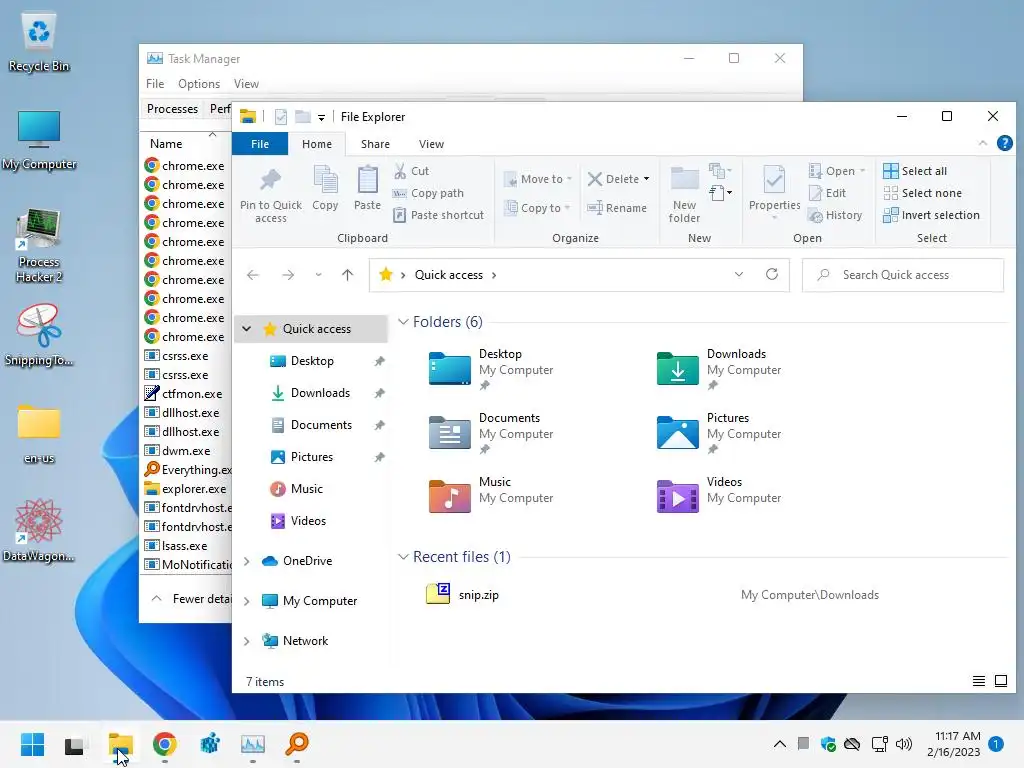Select Downloads in navigation pane
1024x768 pixels.
pos(320,392)
